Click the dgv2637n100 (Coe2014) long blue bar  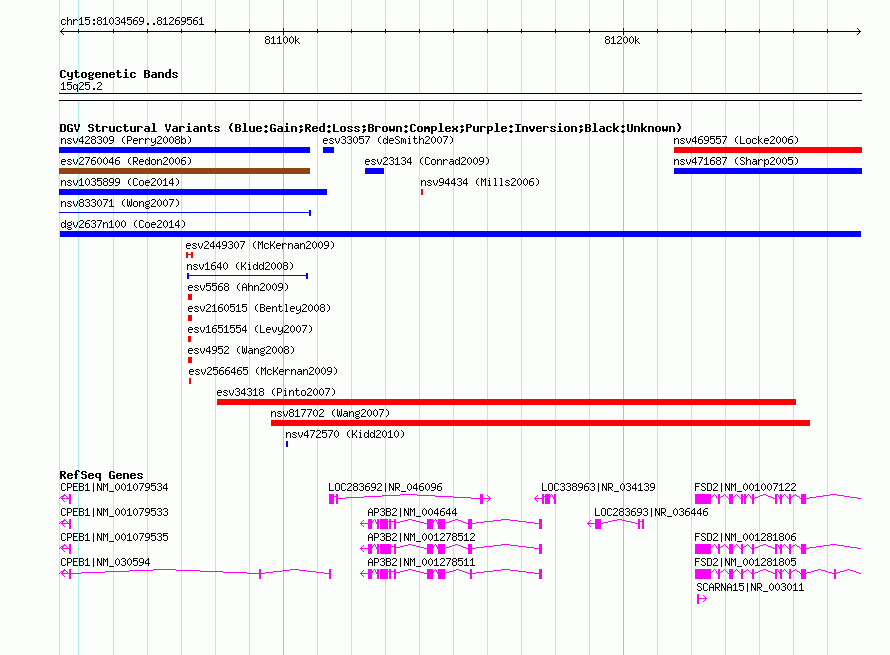[460, 234]
